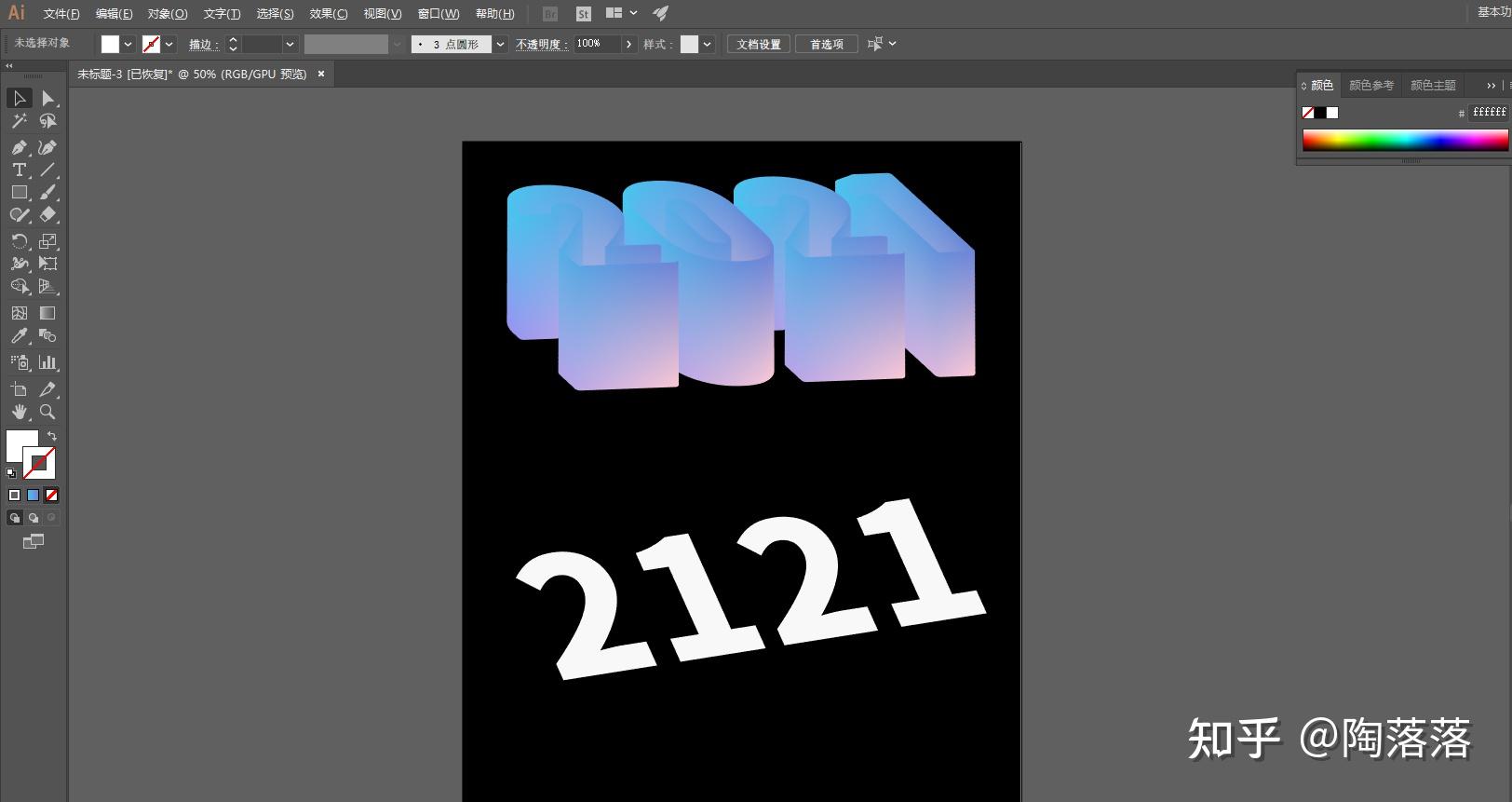Collapse the toolbar via double arrows

pos(9,66)
